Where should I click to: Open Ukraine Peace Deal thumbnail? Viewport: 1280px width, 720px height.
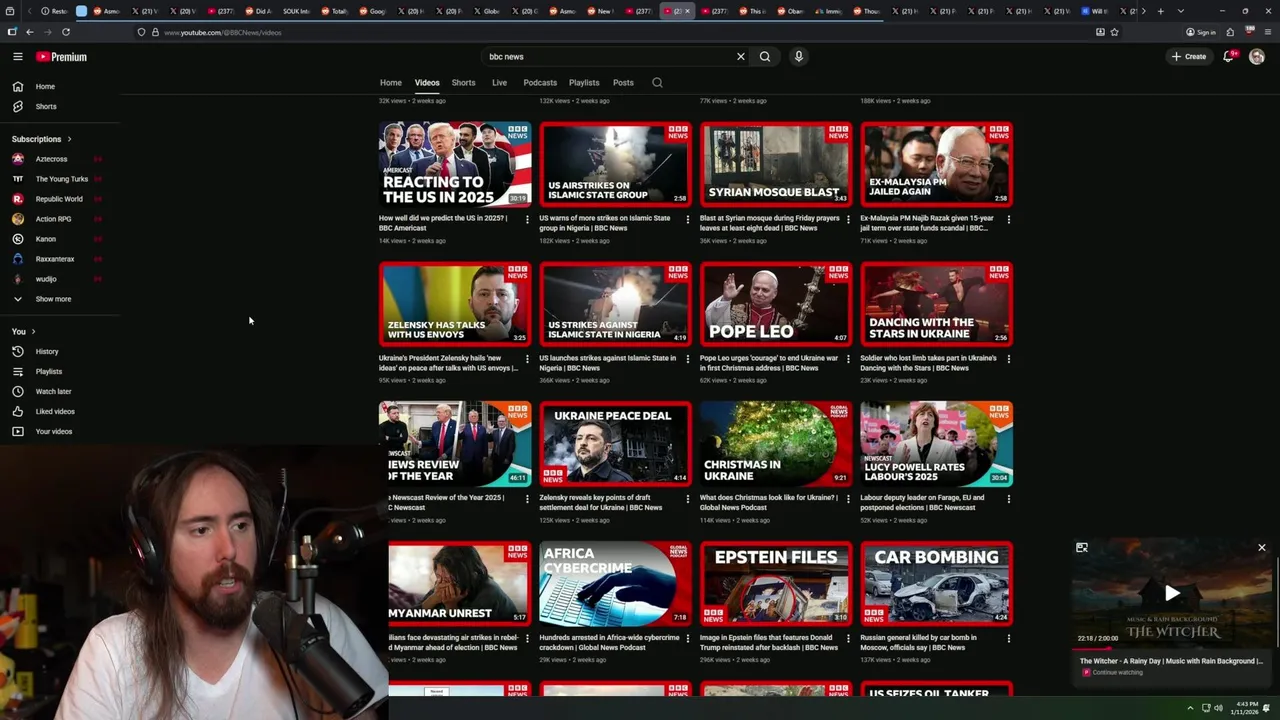(x=615, y=444)
